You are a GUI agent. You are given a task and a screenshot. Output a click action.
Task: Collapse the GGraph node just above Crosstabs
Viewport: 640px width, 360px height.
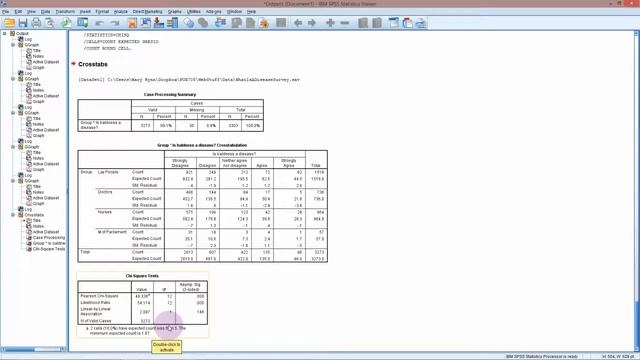(13, 181)
